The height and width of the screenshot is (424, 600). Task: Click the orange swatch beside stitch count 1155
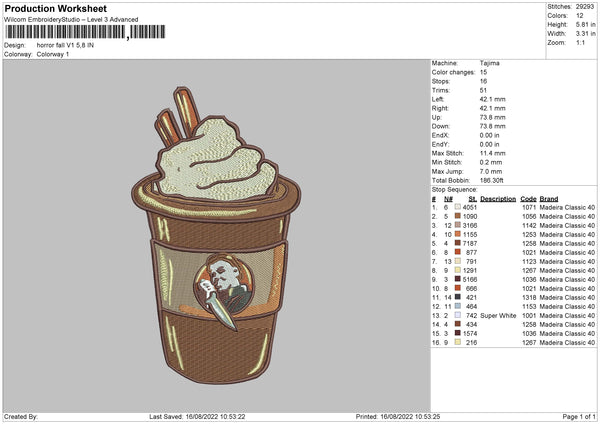click(x=458, y=234)
